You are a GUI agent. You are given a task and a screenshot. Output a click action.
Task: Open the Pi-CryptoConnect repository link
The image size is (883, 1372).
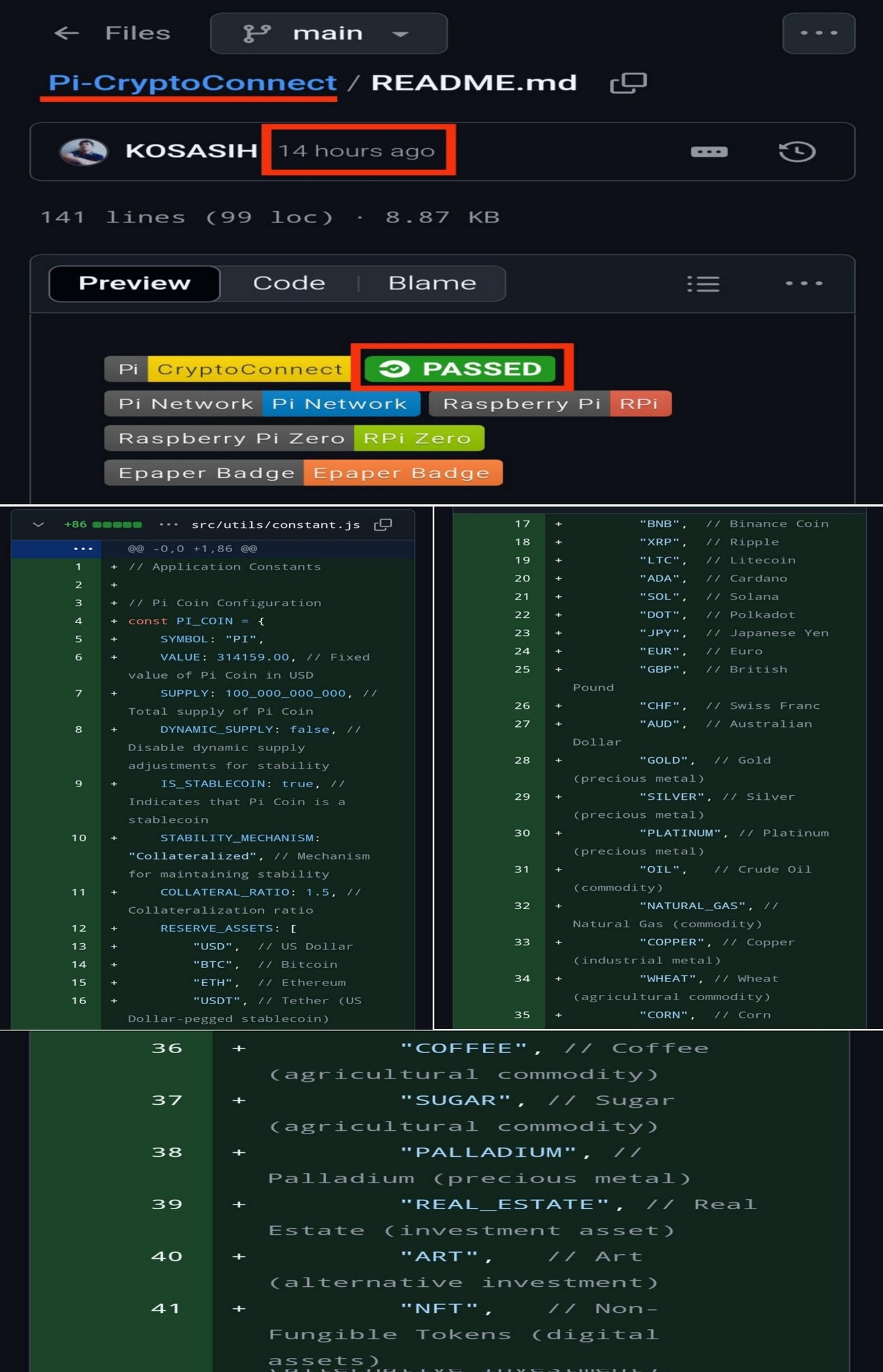192,82
